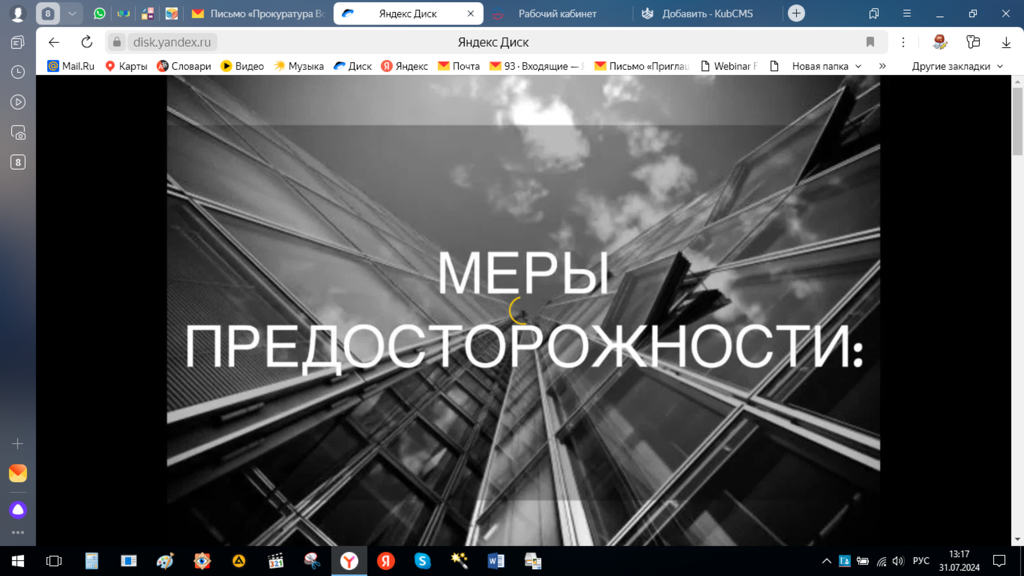1024x576 pixels.
Task: Switch to the Рабочий кабинет tab
Action: 556,14
